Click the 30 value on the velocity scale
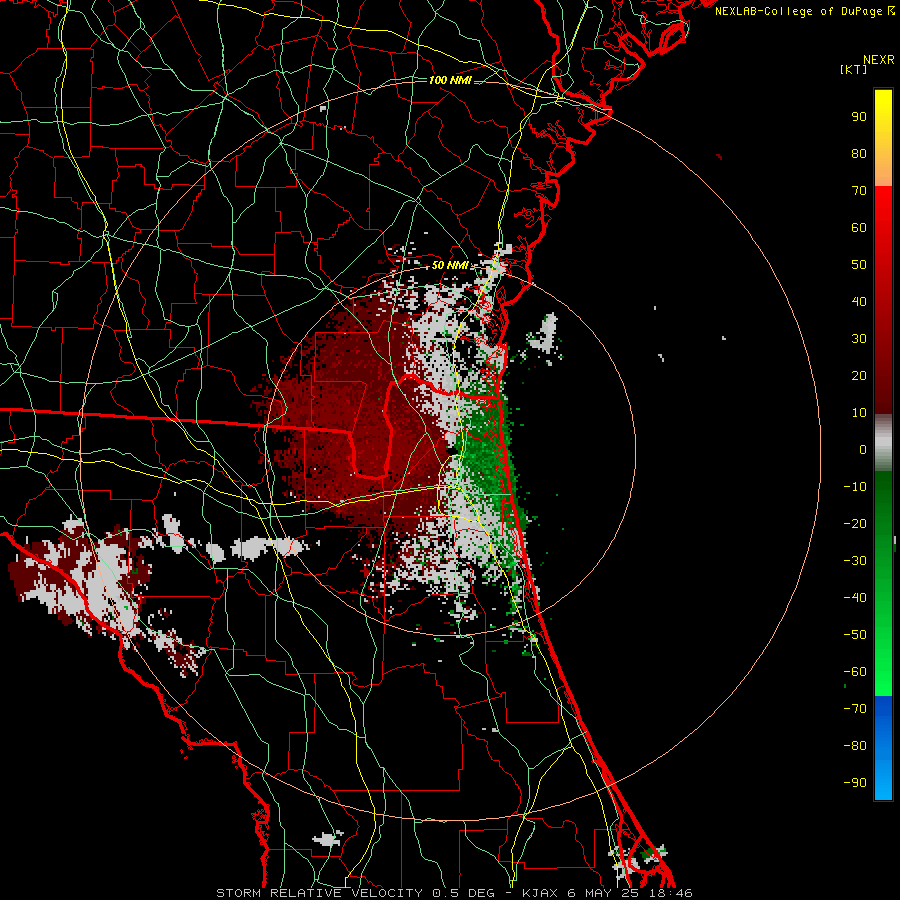 coord(859,339)
